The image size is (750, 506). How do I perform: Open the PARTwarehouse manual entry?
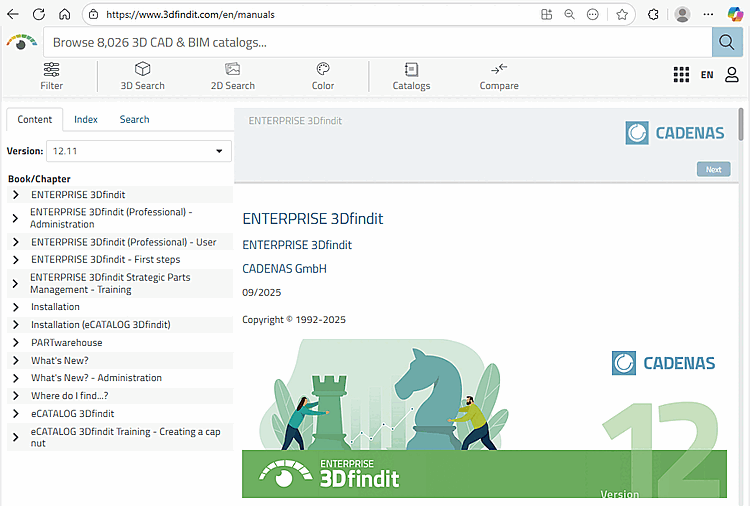66,342
